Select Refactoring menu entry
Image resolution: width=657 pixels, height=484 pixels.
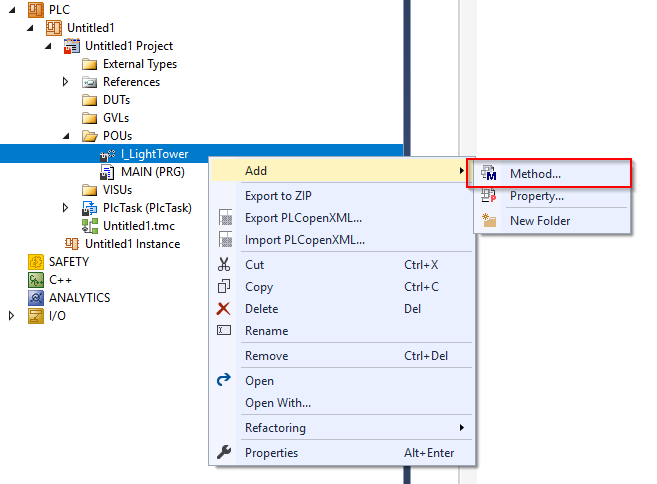[342, 428]
